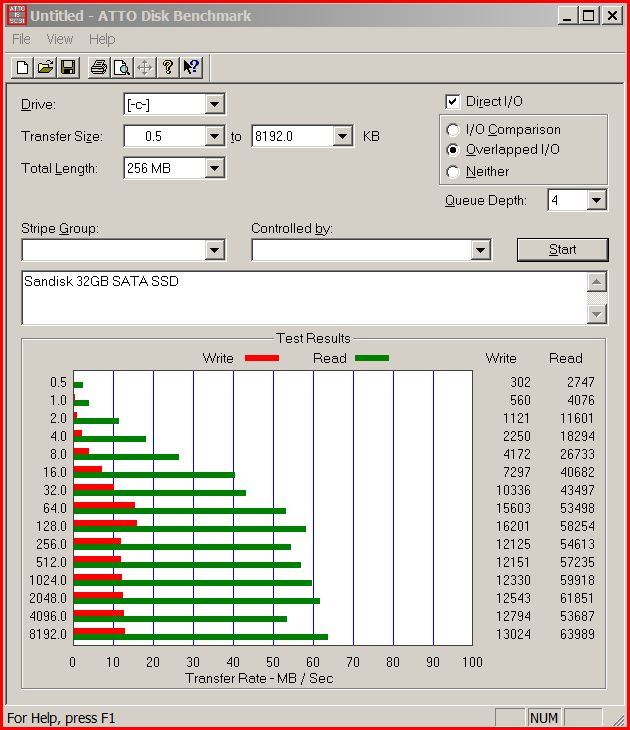Screen dimensions: 630x730
Task: Open the Help menu
Action: (x=102, y=39)
